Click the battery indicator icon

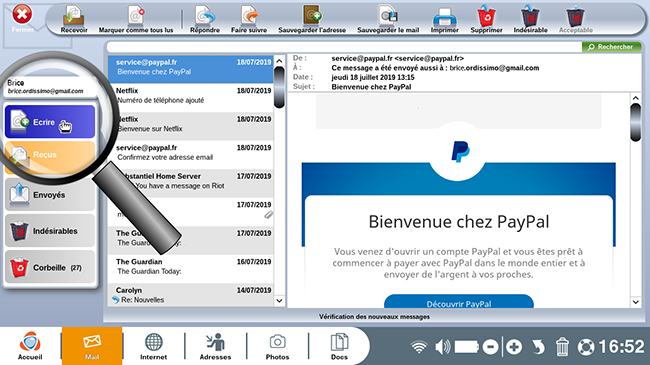[467, 347]
